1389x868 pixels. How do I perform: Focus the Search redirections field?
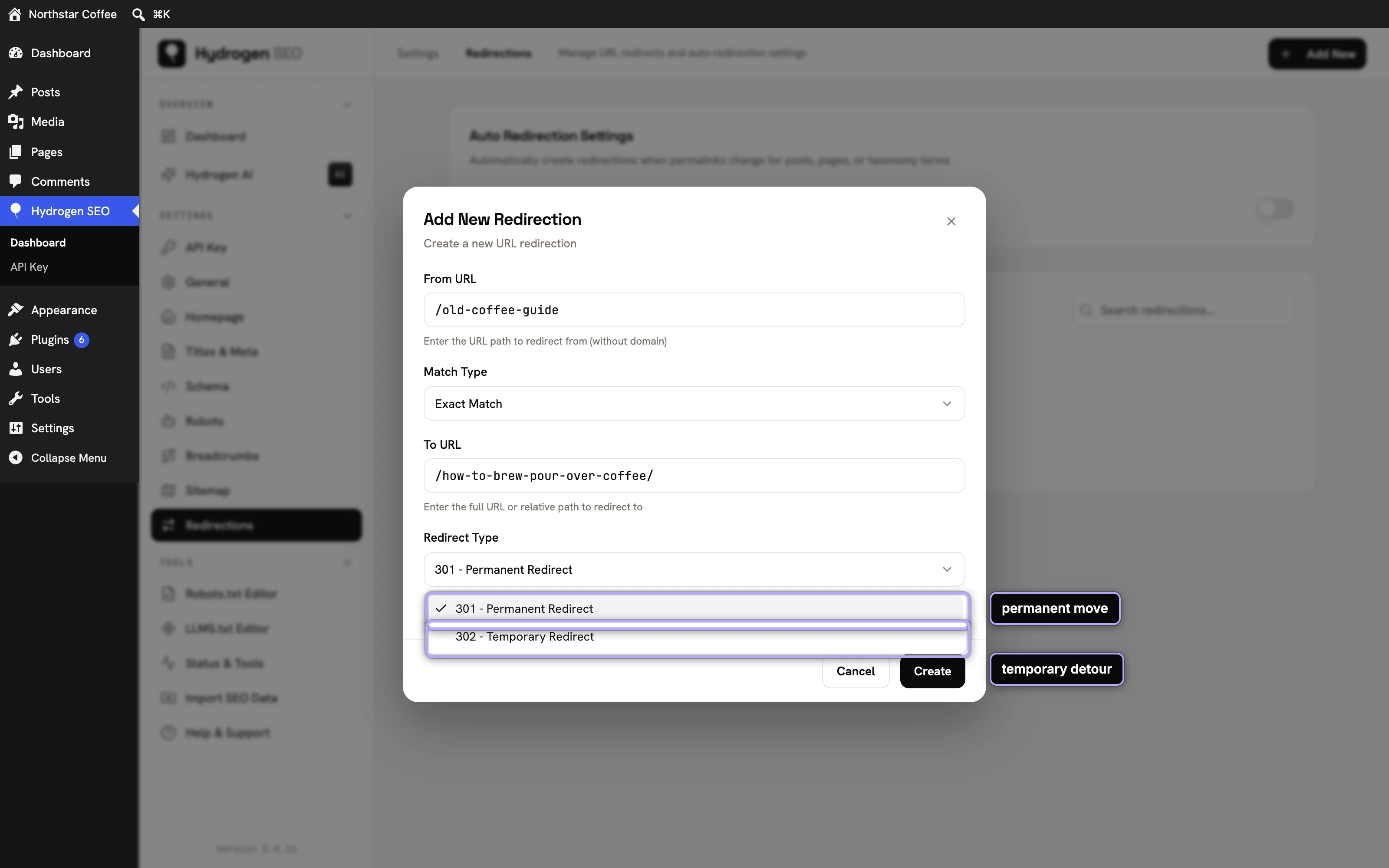coord(1184,310)
